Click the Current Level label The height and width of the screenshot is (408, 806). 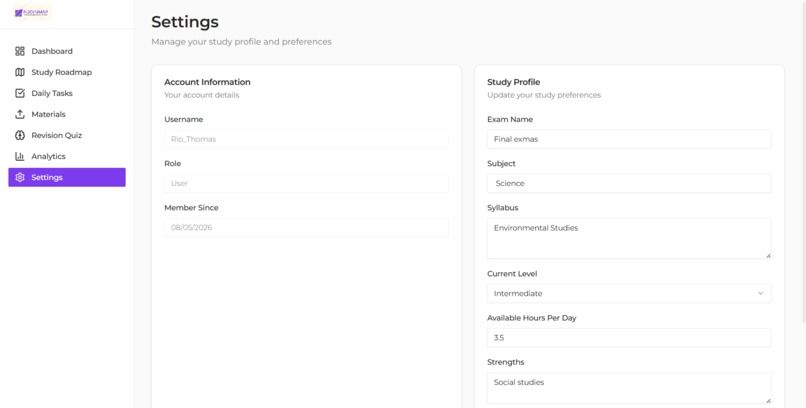click(x=512, y=274)
